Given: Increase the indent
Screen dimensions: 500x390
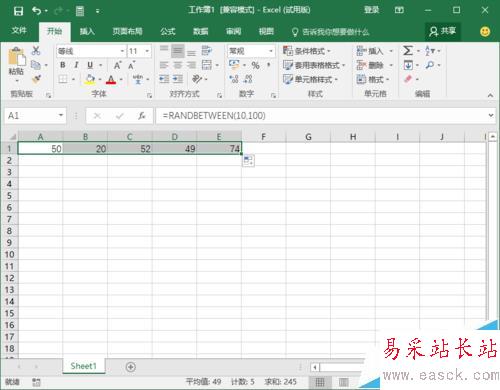Looking at the screenshot, I should (x=178, y=79).
